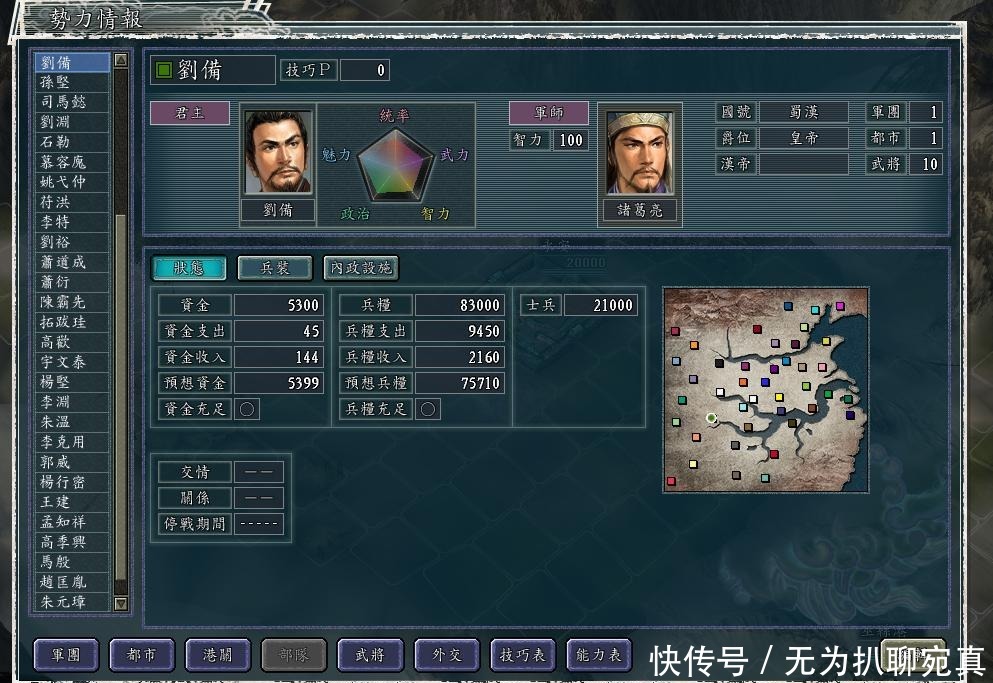Click the 武將 button

tap(370, 655)
